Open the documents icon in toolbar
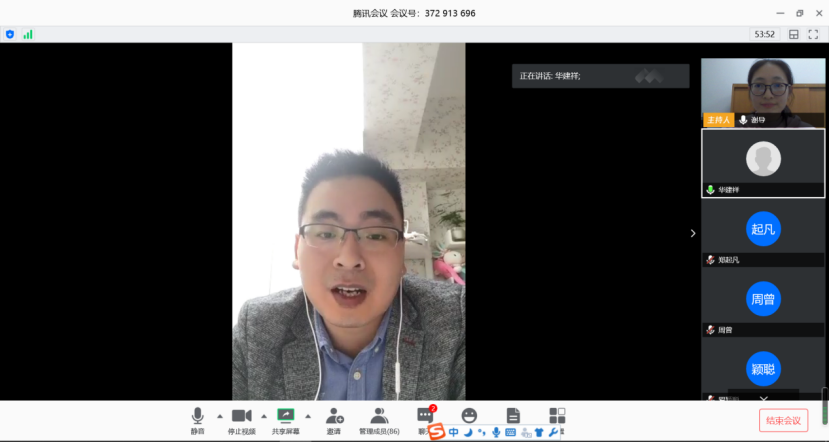The image size is (830, 442). 513,414
